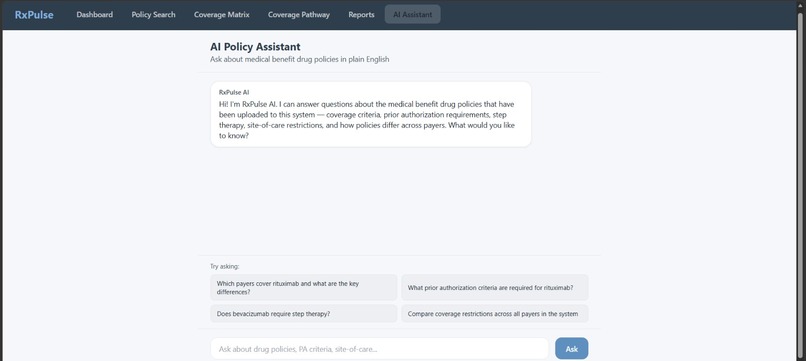Click the 'RxPulse AI' sender label
806x361 pixels.
(x=234, y=93)
